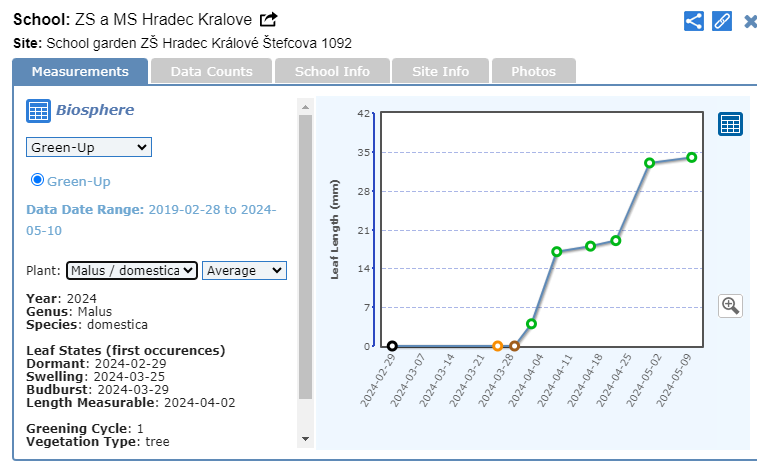Screen dimensions: 757x465
Task: Open the Site Info tab
Action: click(x=441, y=72)
